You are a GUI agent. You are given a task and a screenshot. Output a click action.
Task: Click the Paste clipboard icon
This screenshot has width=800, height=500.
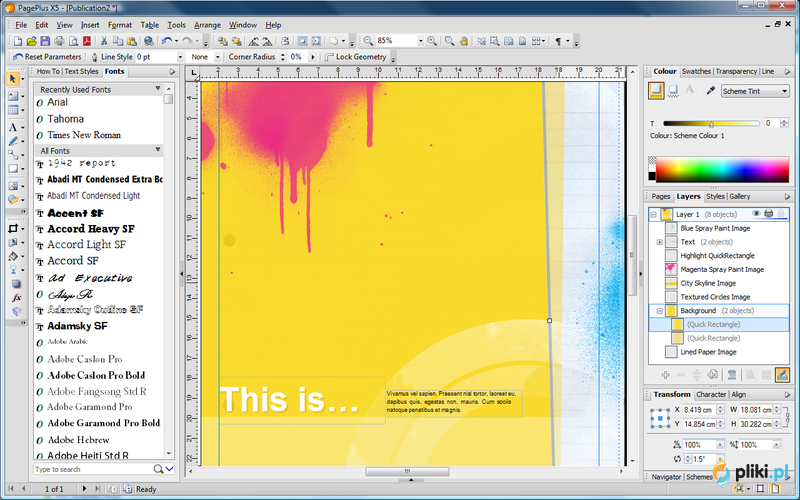[132, 41]
